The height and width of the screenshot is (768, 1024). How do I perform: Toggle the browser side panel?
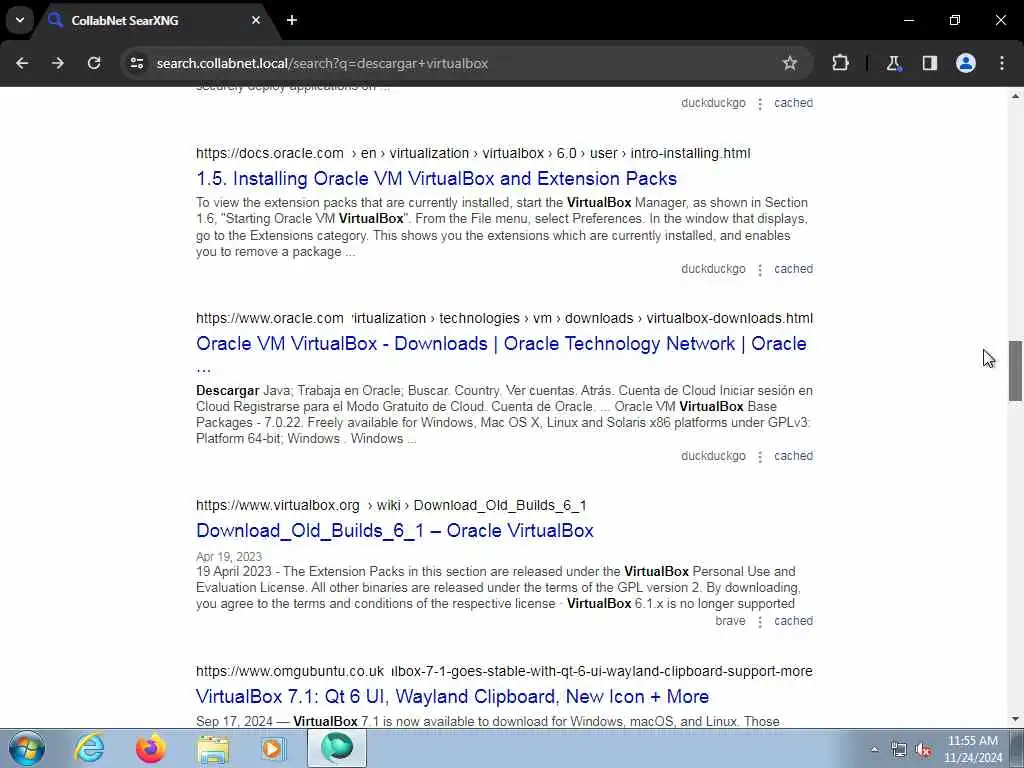929,63
